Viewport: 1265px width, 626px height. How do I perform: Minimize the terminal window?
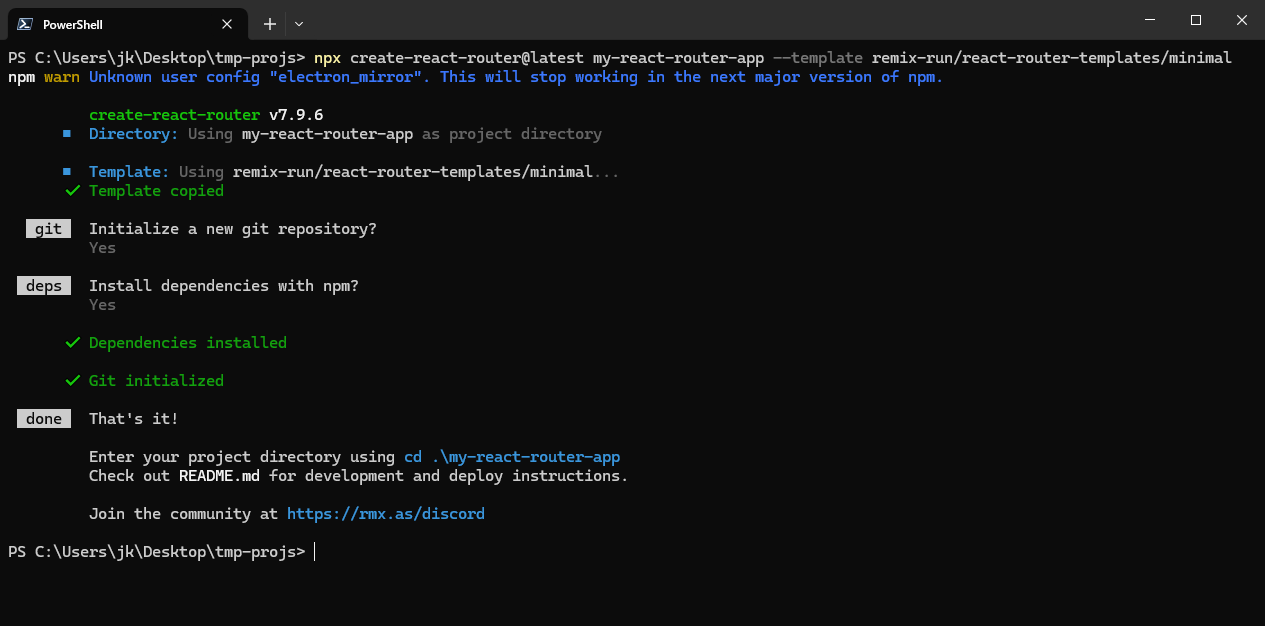[x=1149, y=20]
